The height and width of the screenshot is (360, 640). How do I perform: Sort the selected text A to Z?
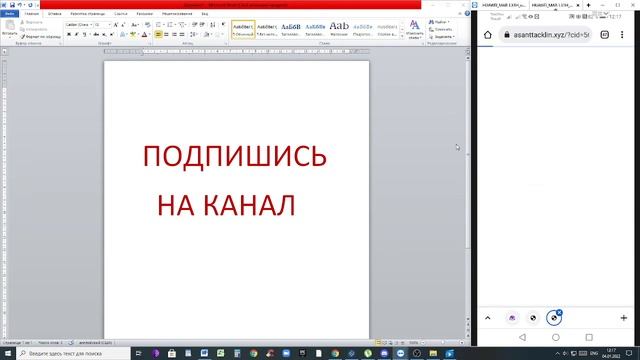point(213,25)
